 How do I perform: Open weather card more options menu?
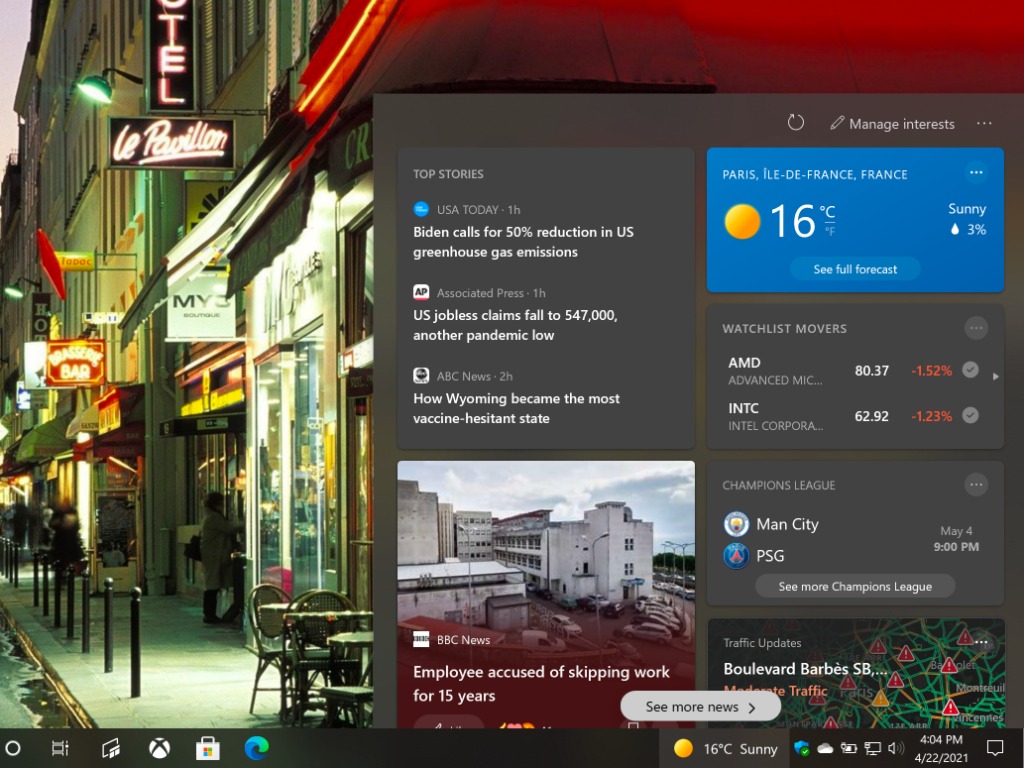pyautogui.click(x=976, y=173)
